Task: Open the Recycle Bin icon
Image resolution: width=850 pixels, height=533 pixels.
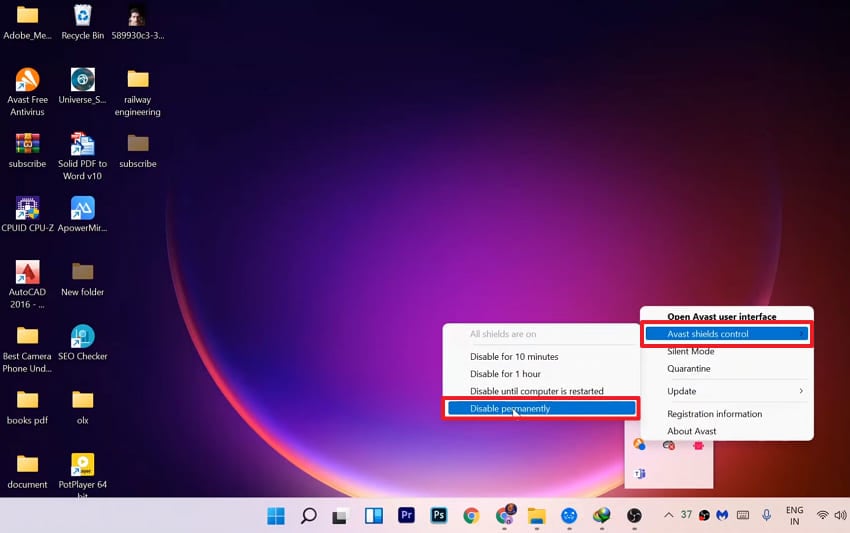Action: click(x=82, y=22)
